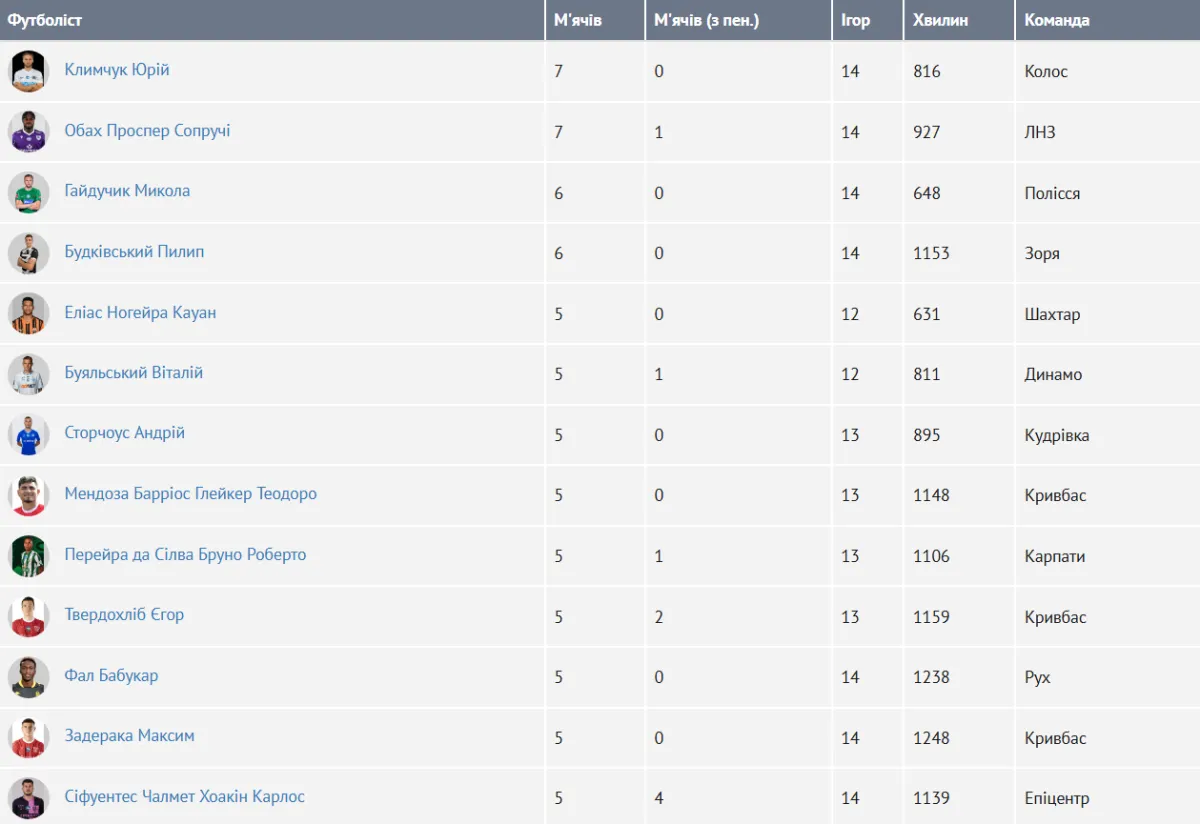Click Сторчоус Андрій's avatar photo

point(29,435)
